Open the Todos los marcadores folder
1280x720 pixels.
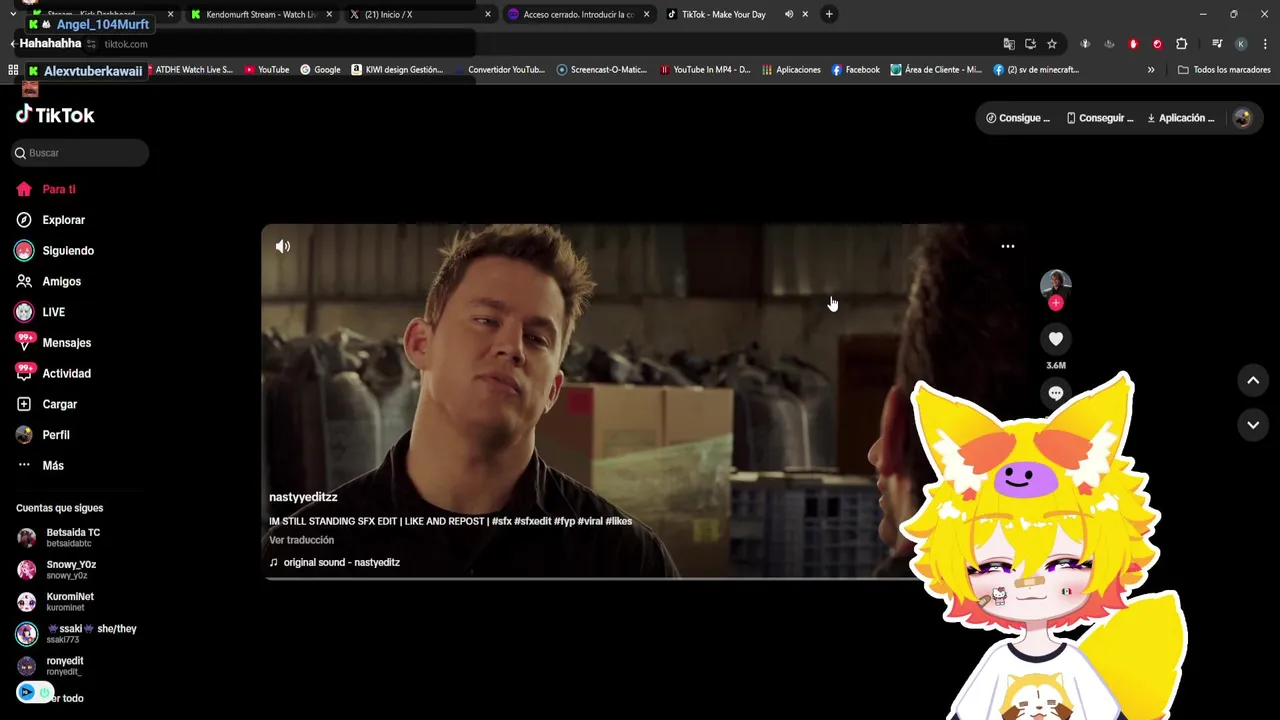[x=1224, y=70]
